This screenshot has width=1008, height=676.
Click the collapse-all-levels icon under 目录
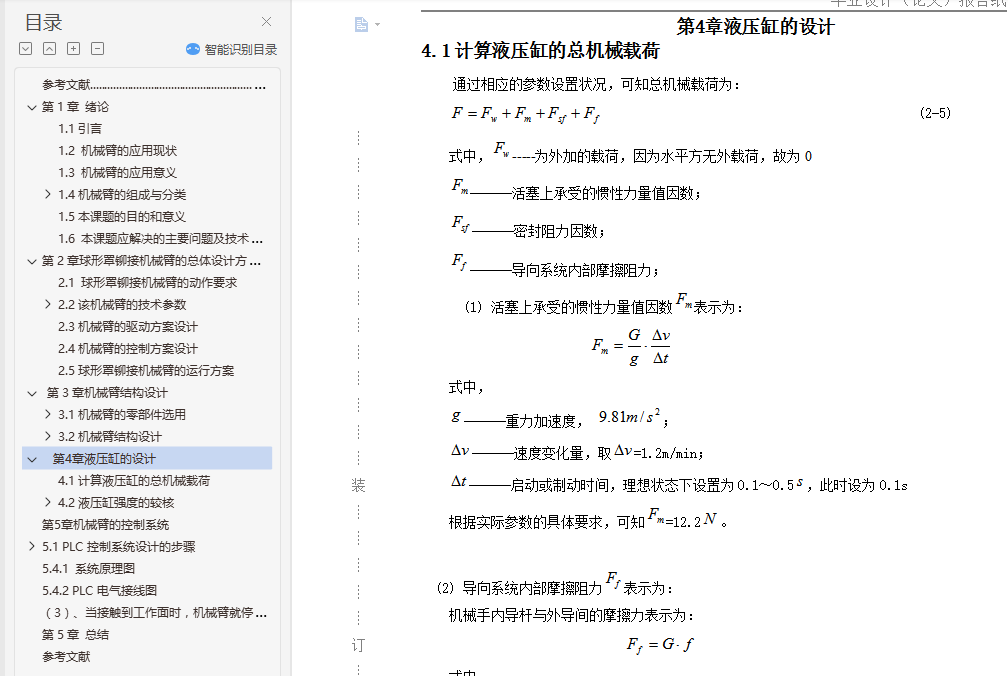point(50,49)
